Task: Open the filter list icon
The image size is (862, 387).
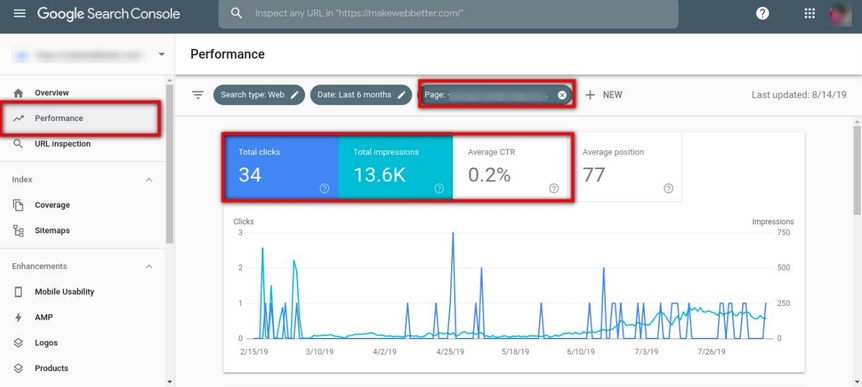Action: [x=198, y=95]
